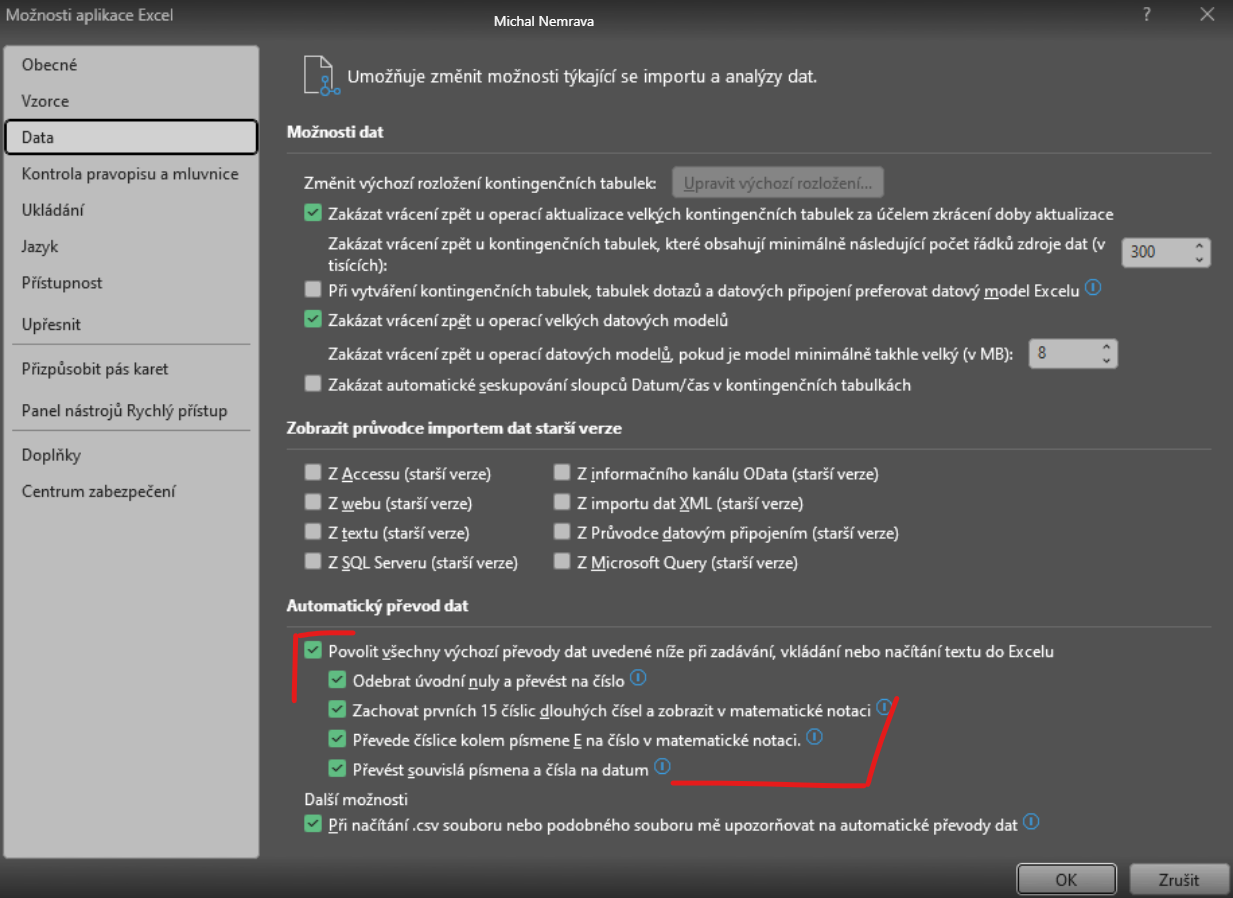The image size is (1233, 898).
Task: Uncheck 'Zakázat vrácení zpět u operací velkých datových modelů'
Action: [x=313, y=320]
